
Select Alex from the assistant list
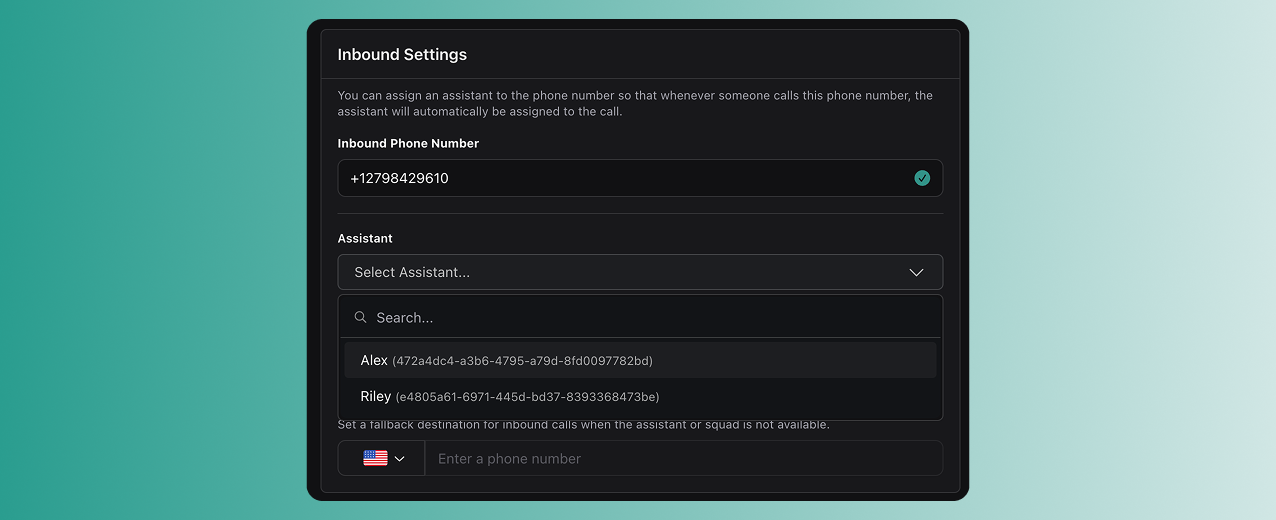point(374,360)
